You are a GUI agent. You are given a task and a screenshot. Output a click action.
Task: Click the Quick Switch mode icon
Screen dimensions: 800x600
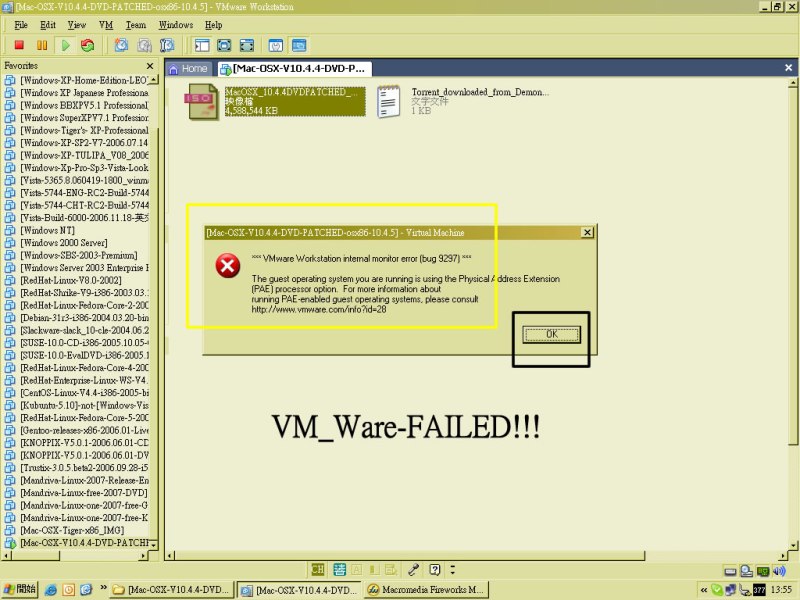[x=224, y=45]
